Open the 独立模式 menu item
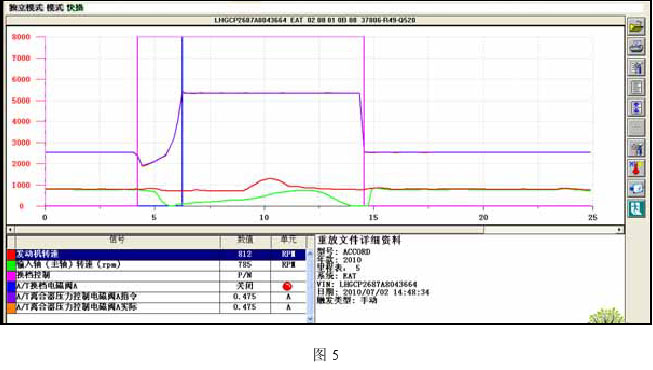This screenshot has width=653, height=370. (26, 8)
